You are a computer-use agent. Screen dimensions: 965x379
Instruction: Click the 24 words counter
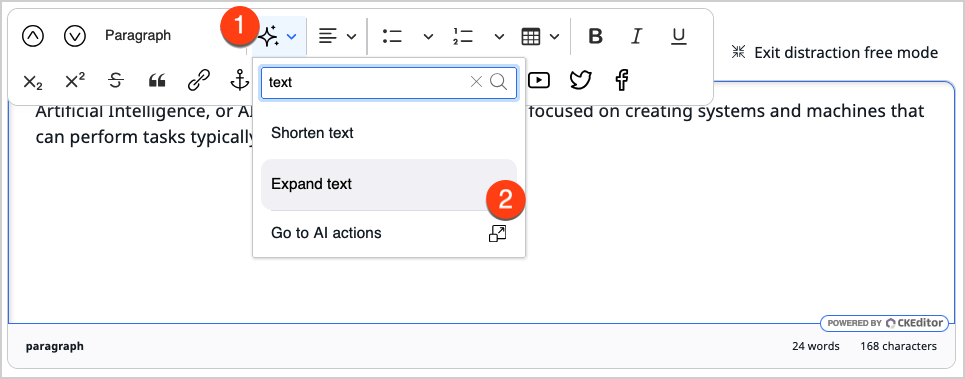[x=815, y=346]
